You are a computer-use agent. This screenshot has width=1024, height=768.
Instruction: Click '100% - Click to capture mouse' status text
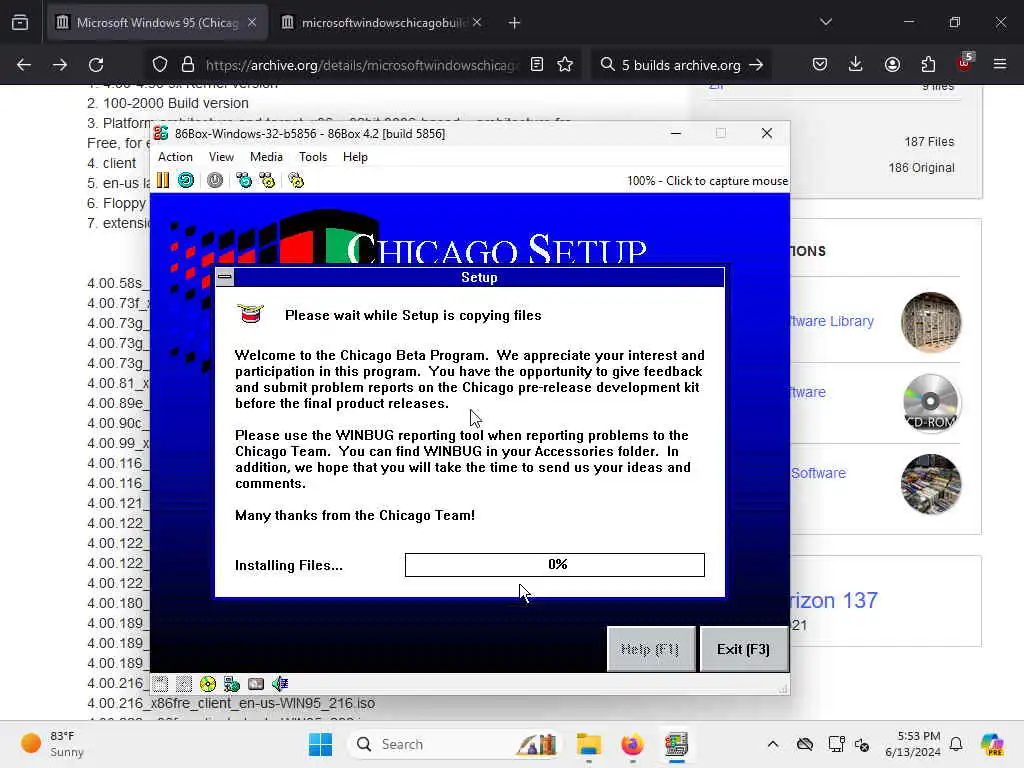coord(707,181)
